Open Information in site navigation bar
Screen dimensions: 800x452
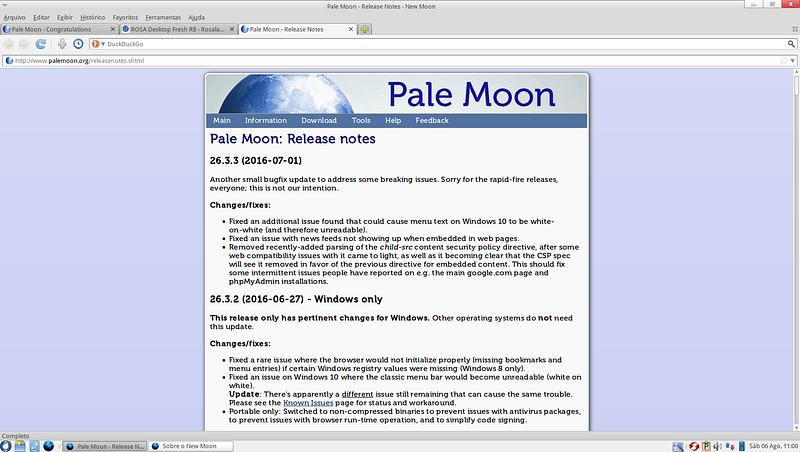click(x=266, y=121)
